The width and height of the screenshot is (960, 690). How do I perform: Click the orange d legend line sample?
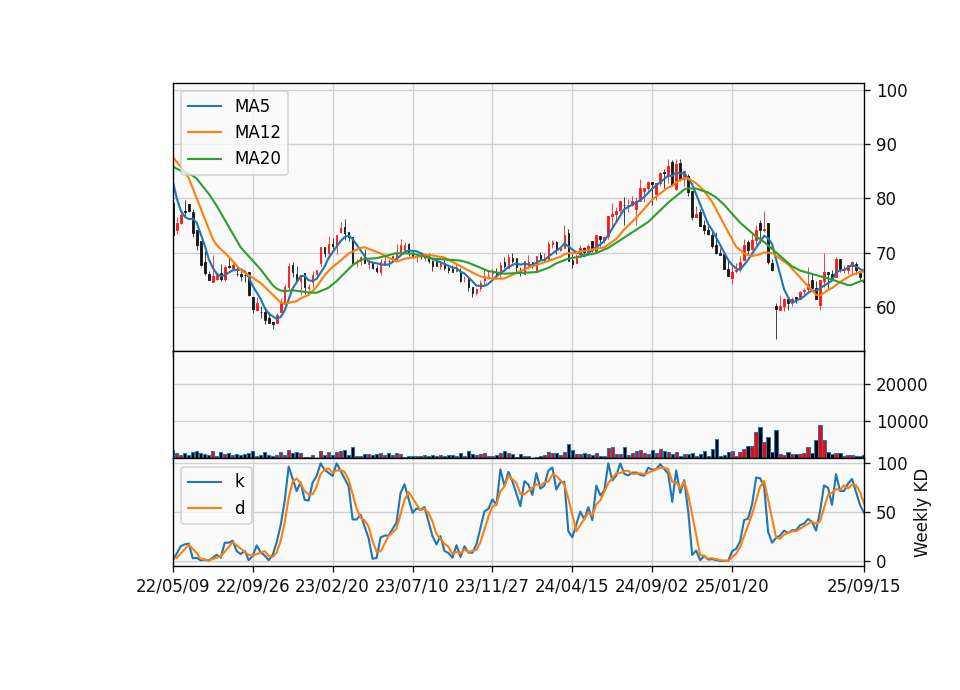pyautogui.click(x=204, y=508)
